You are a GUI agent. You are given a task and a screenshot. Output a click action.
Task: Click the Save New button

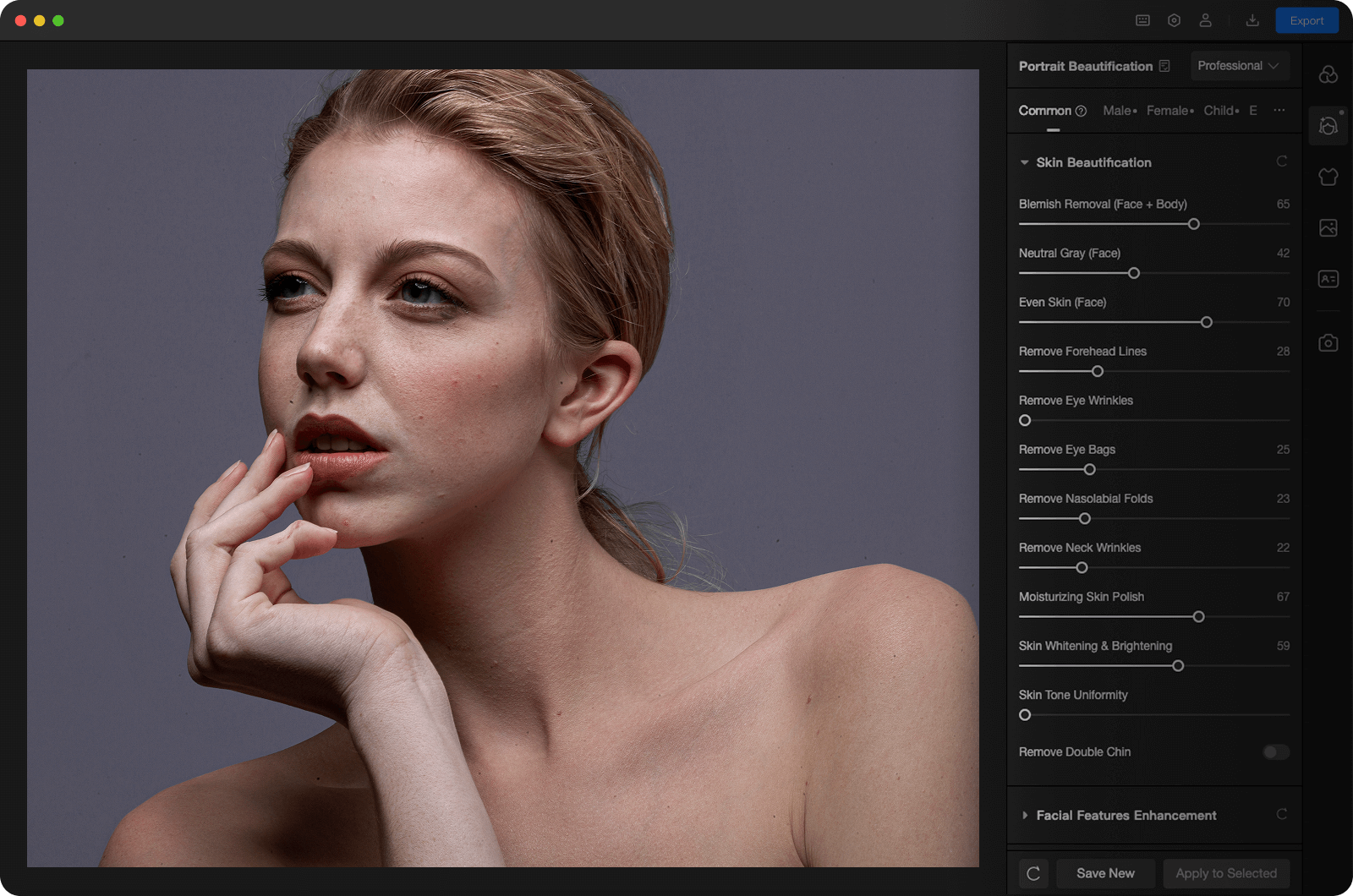[1105, 873]
